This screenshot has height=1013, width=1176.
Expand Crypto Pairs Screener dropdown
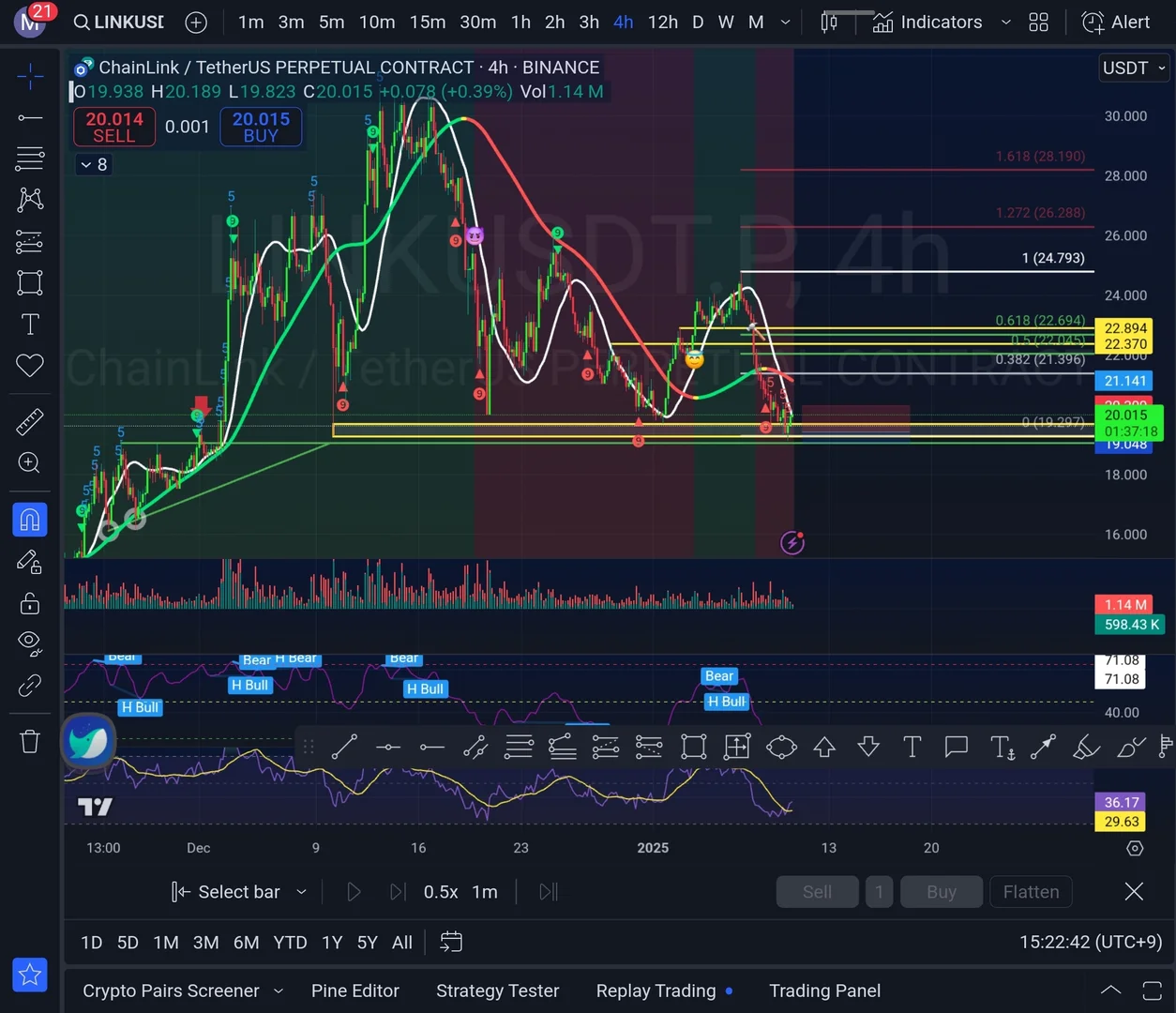point(278,991)
